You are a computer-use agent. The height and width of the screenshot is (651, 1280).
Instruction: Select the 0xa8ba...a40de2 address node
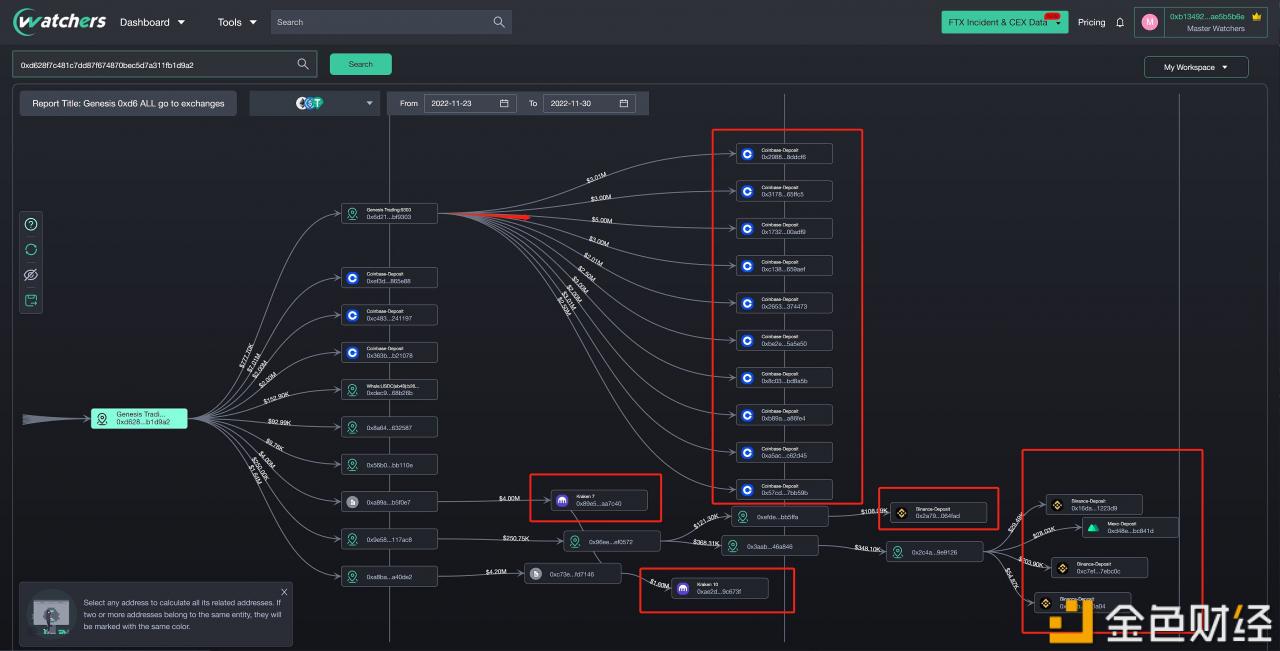click(x=389, y=577)
